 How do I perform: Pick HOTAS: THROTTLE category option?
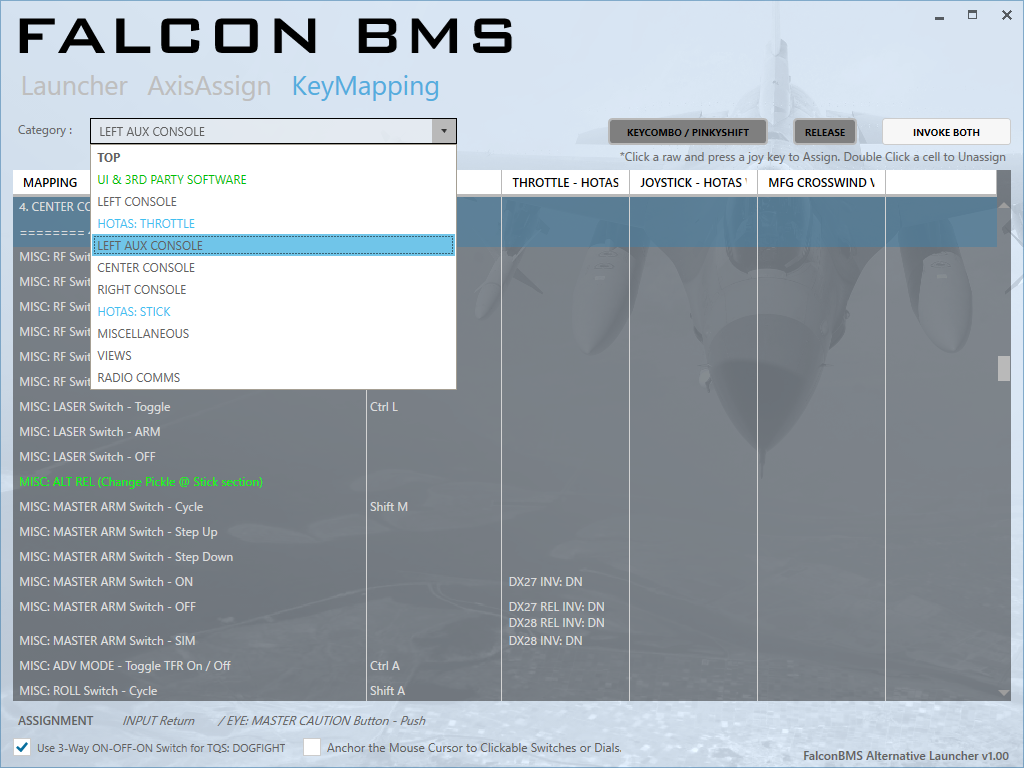tap(273, 223)
